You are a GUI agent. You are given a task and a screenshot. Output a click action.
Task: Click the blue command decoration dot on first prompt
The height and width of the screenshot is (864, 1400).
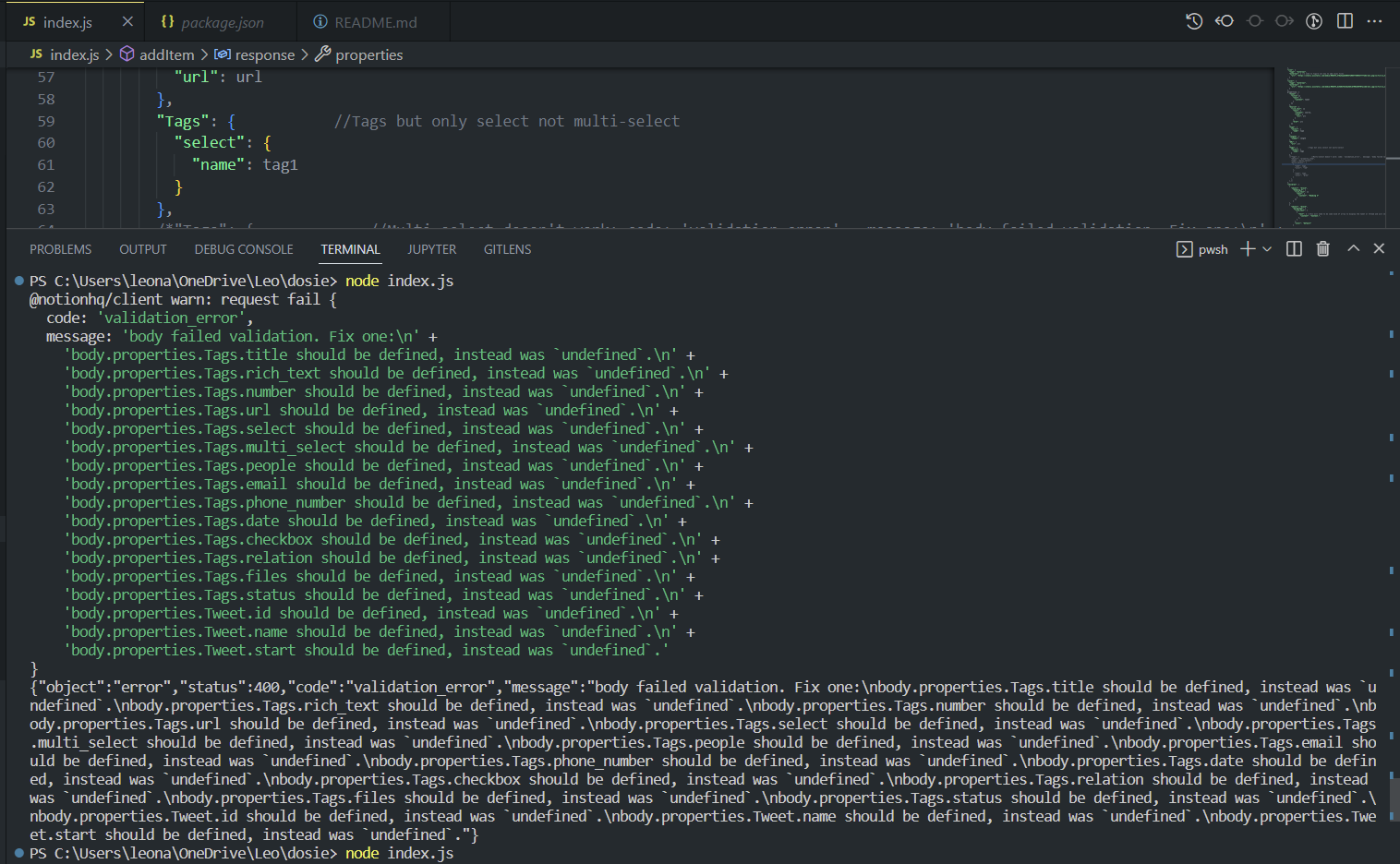click(x=18, y=281)
